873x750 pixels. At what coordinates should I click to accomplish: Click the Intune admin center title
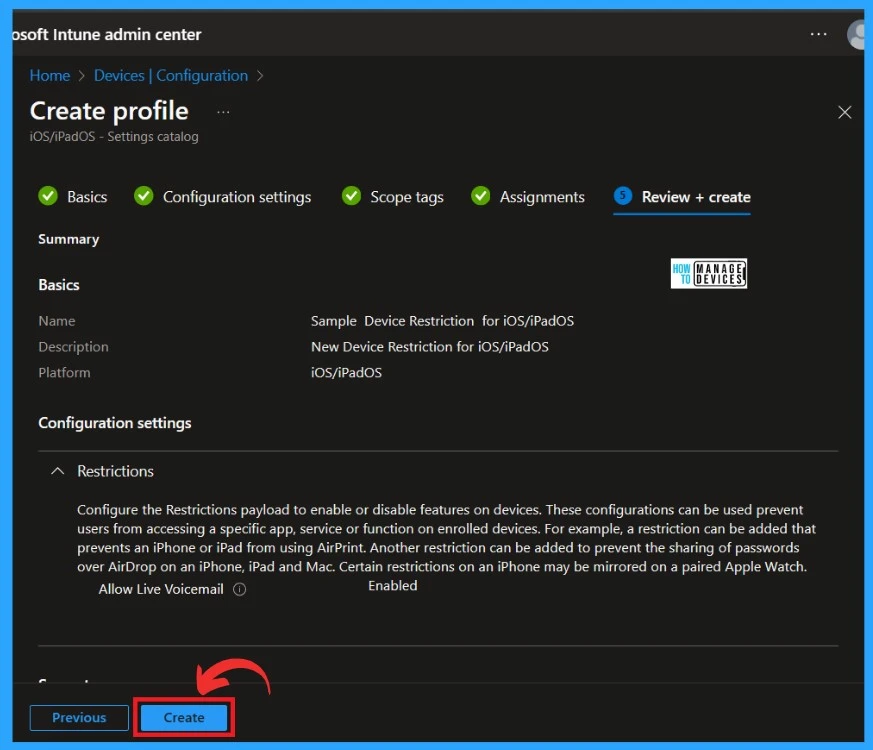pos(107,35)
